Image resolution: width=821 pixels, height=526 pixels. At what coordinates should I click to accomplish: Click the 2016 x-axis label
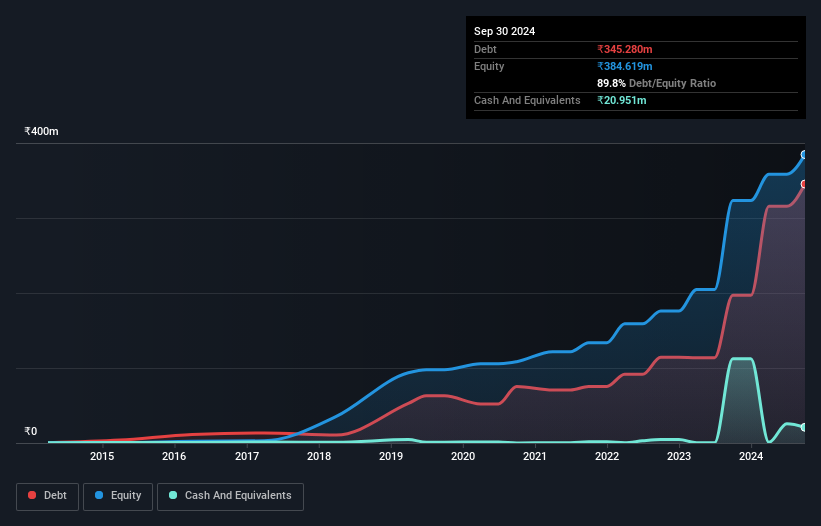(x=174, y=456)
